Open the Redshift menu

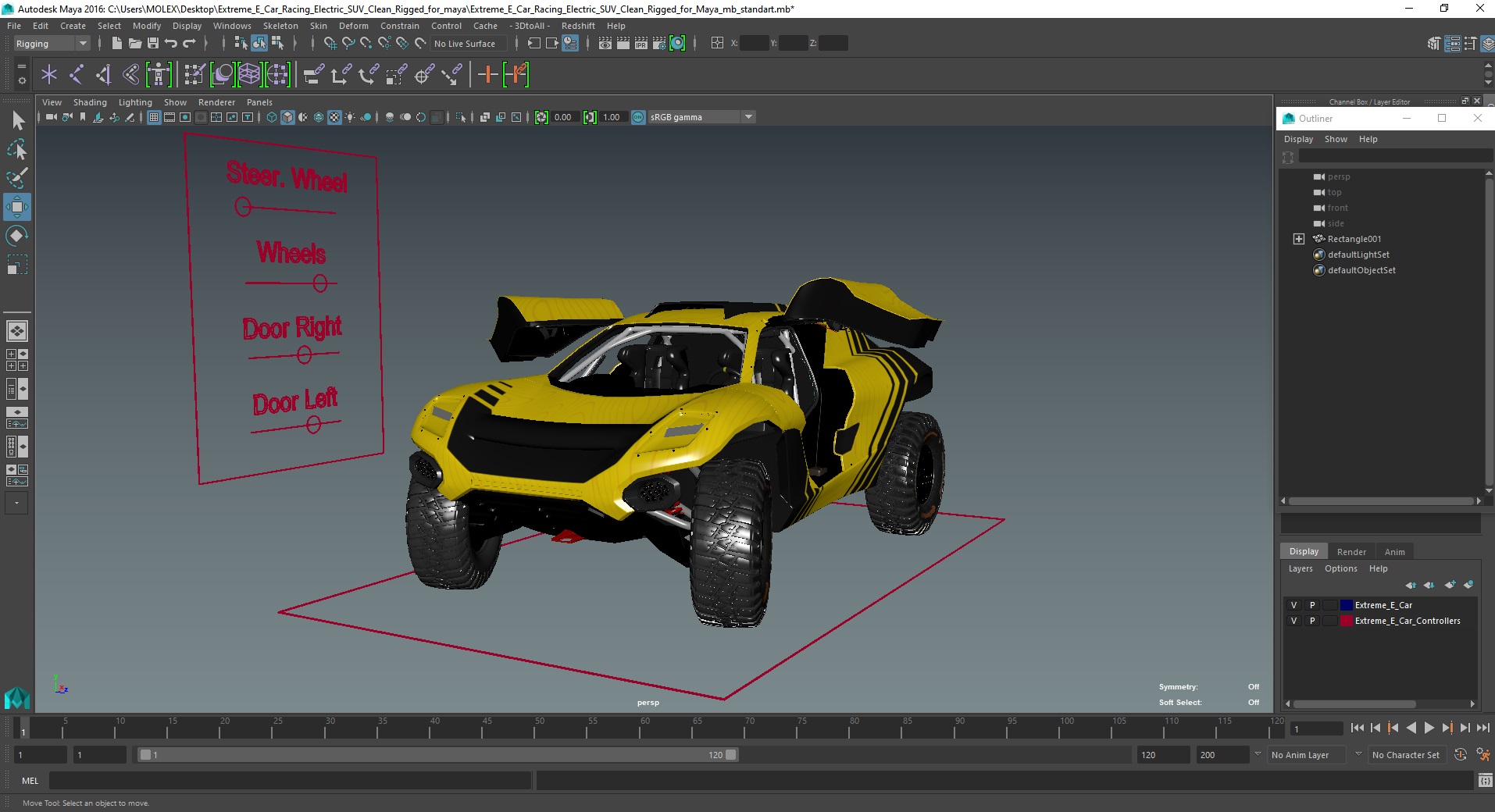click(x=578, y=26)
